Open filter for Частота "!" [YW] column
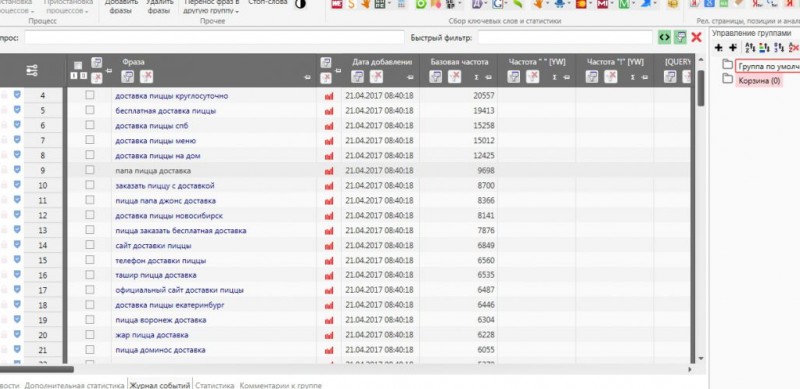This screenshot has height=389, width=800. pos(592,77)
